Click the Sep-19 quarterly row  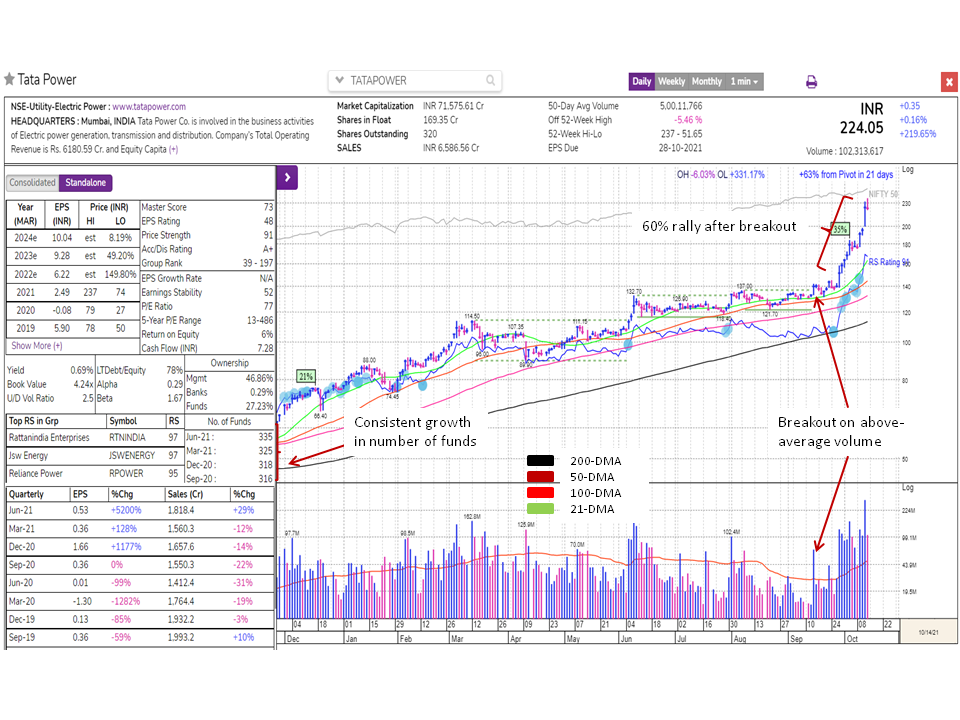point(140,637)
